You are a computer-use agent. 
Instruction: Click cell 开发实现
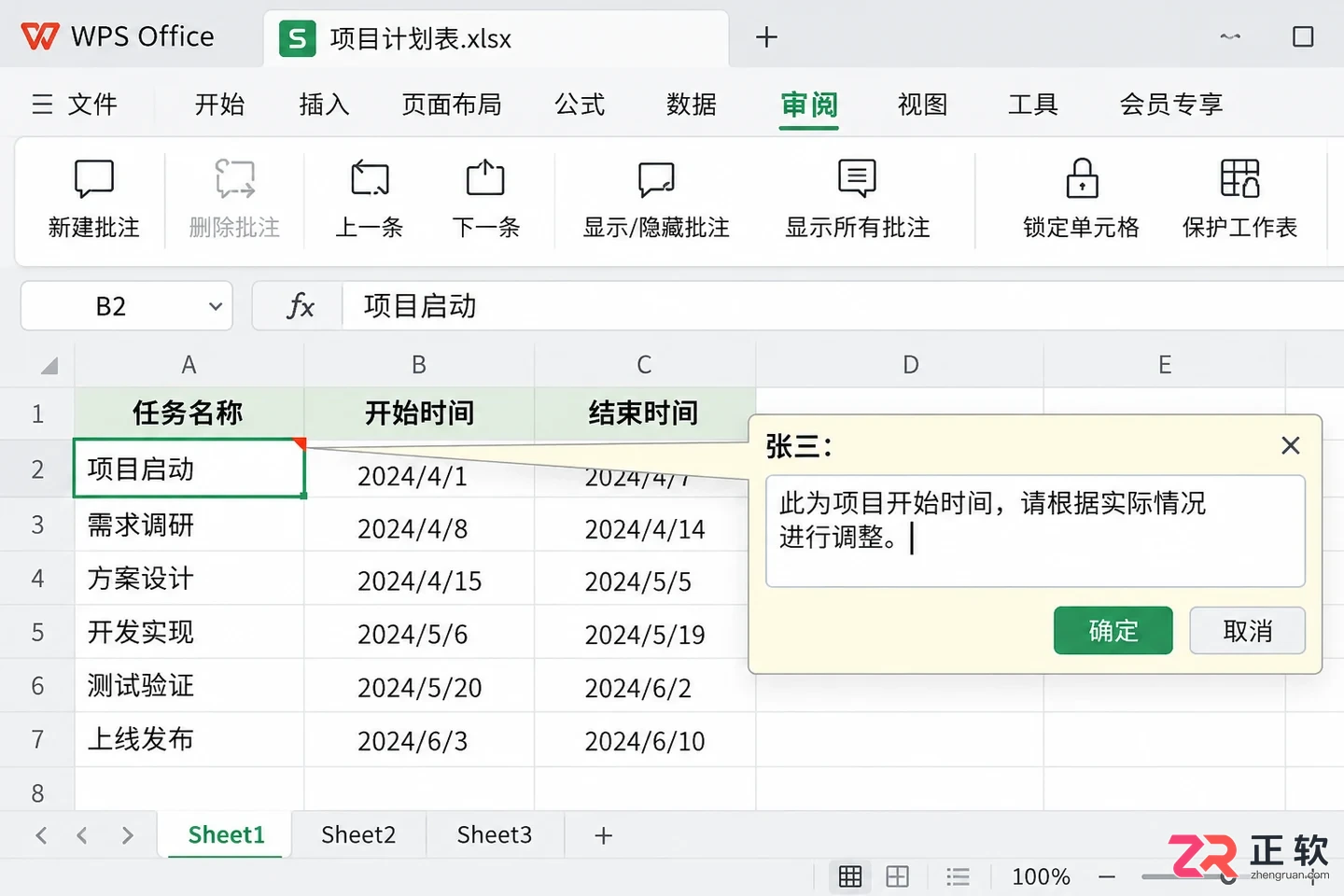pos(189,633)
